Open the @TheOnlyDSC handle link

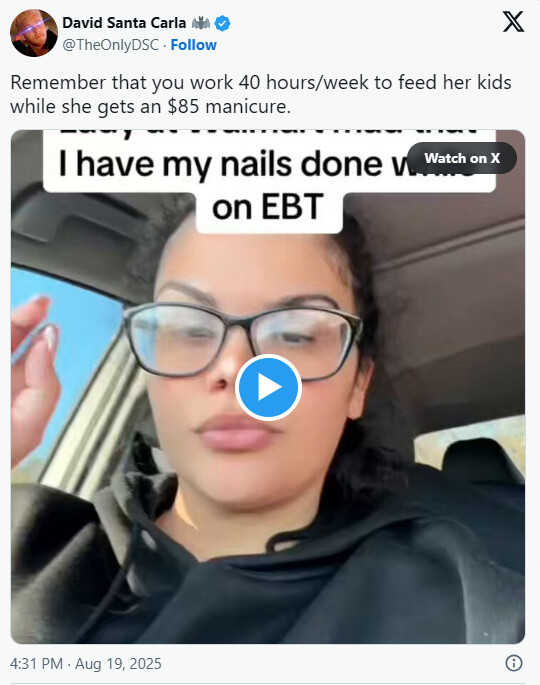tap(111, 45)
